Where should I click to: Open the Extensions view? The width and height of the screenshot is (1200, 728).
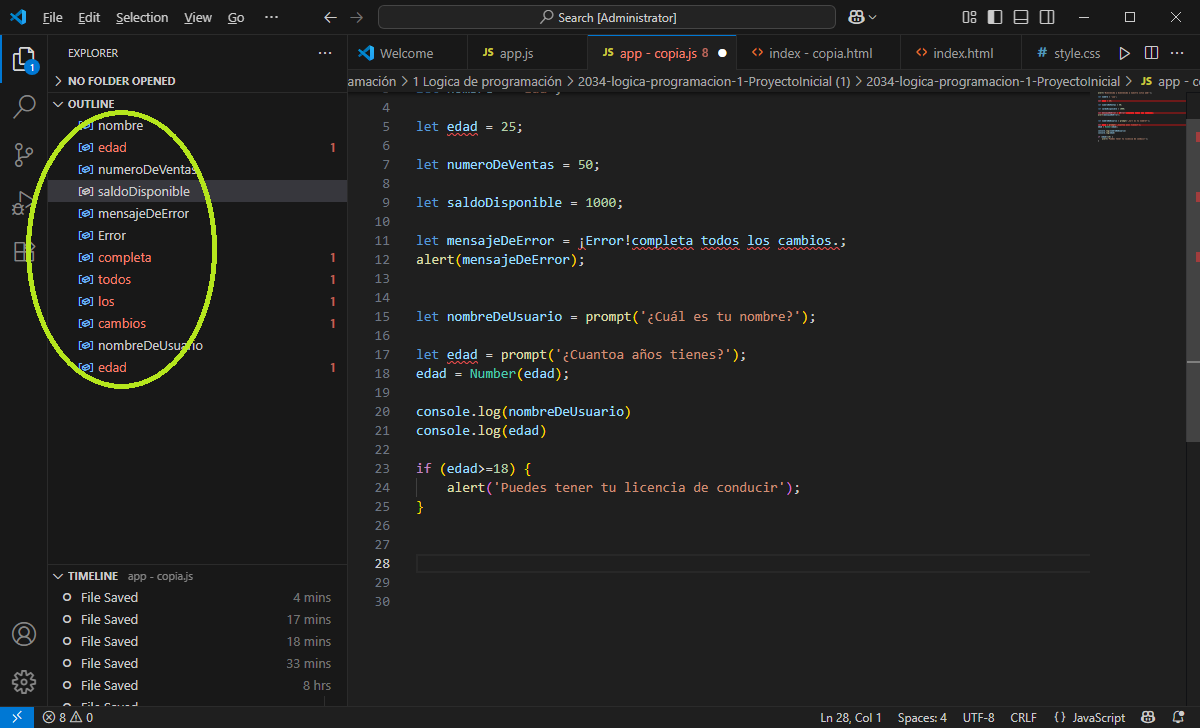point(24,251)
